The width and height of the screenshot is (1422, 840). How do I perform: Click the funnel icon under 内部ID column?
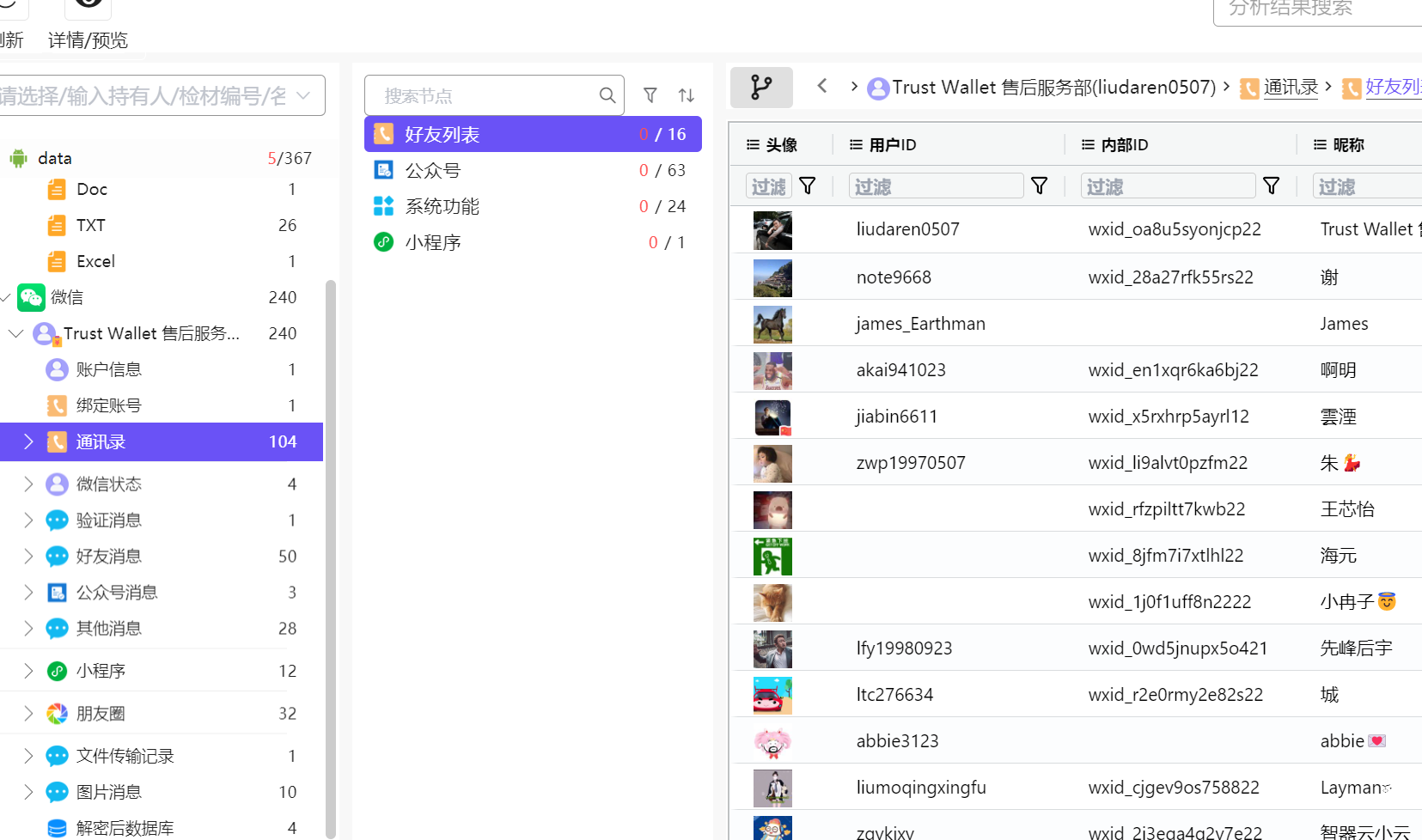1272,186
